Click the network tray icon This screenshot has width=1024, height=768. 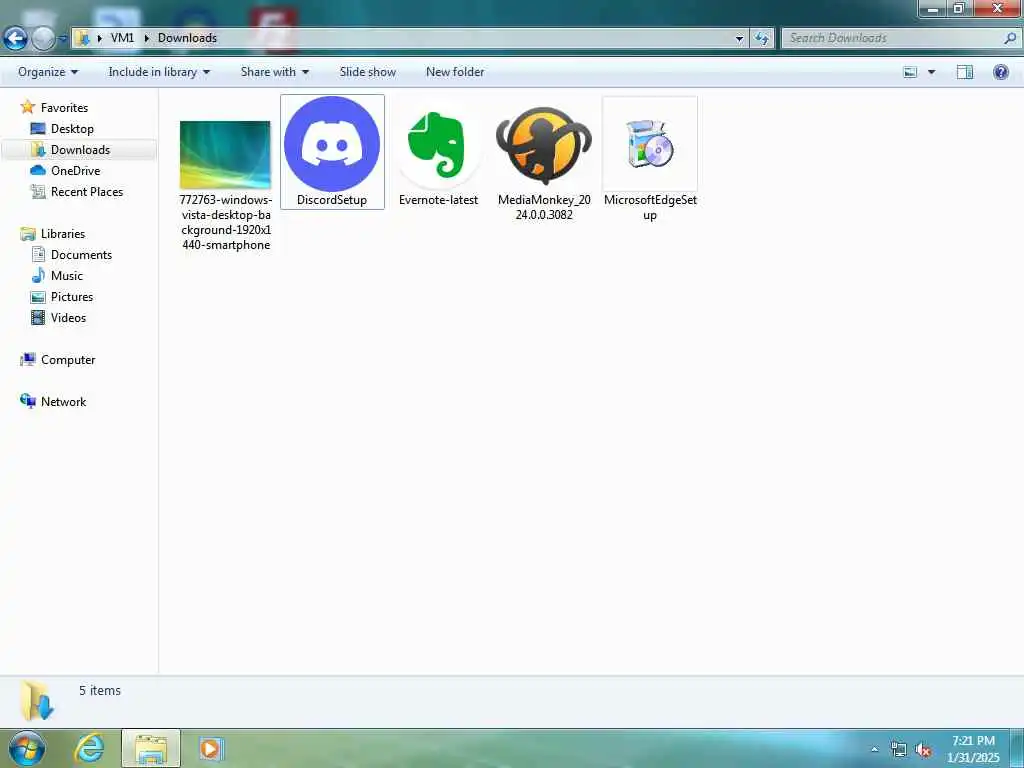899,749
